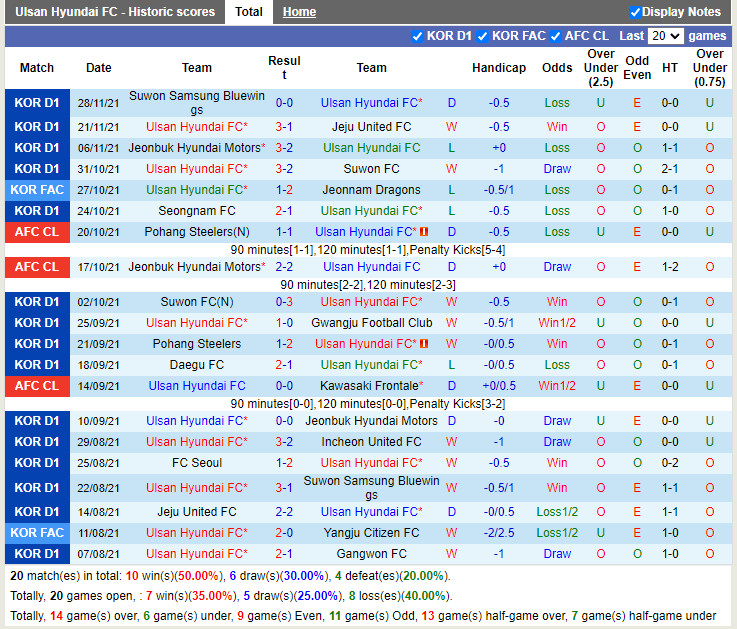Disable the KOR FAC filter checkbox
Image resolution: width=737 pixels, height=629 pixels.
coord(483,36)
